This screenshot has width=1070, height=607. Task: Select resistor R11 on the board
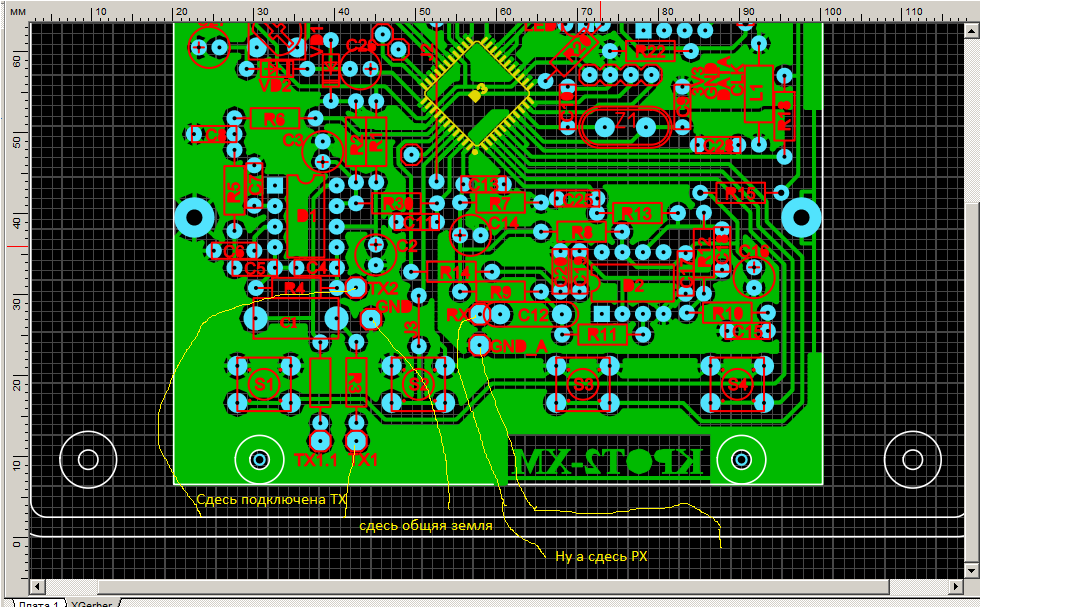tap(603, 334)
